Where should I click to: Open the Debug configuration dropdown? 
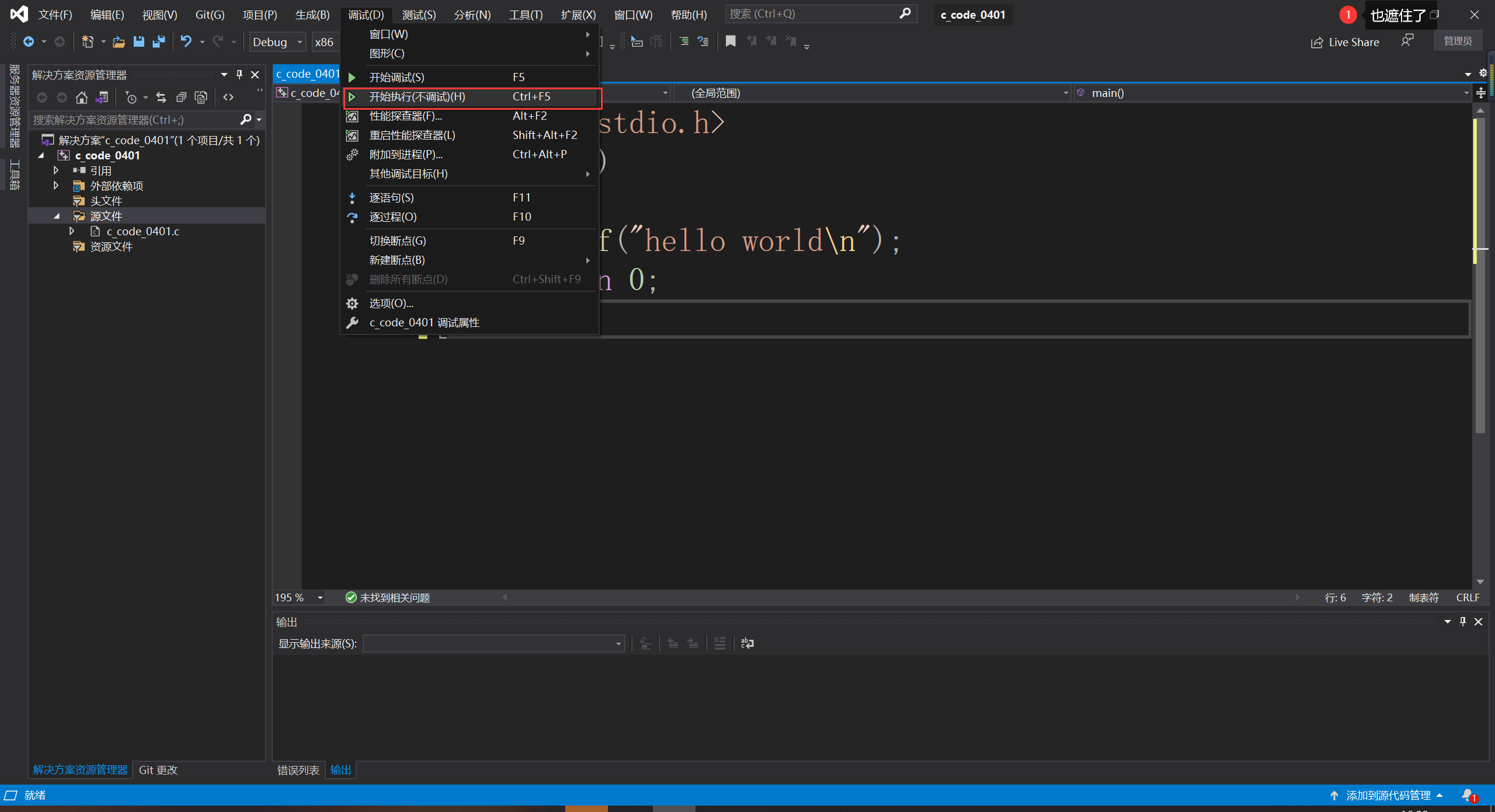(278, 42)
